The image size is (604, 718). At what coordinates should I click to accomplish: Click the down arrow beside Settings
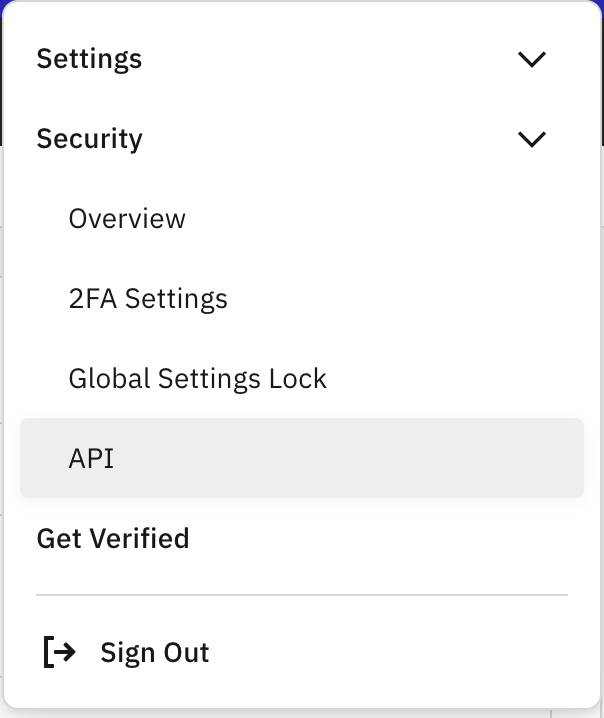(x=532, y=59)
